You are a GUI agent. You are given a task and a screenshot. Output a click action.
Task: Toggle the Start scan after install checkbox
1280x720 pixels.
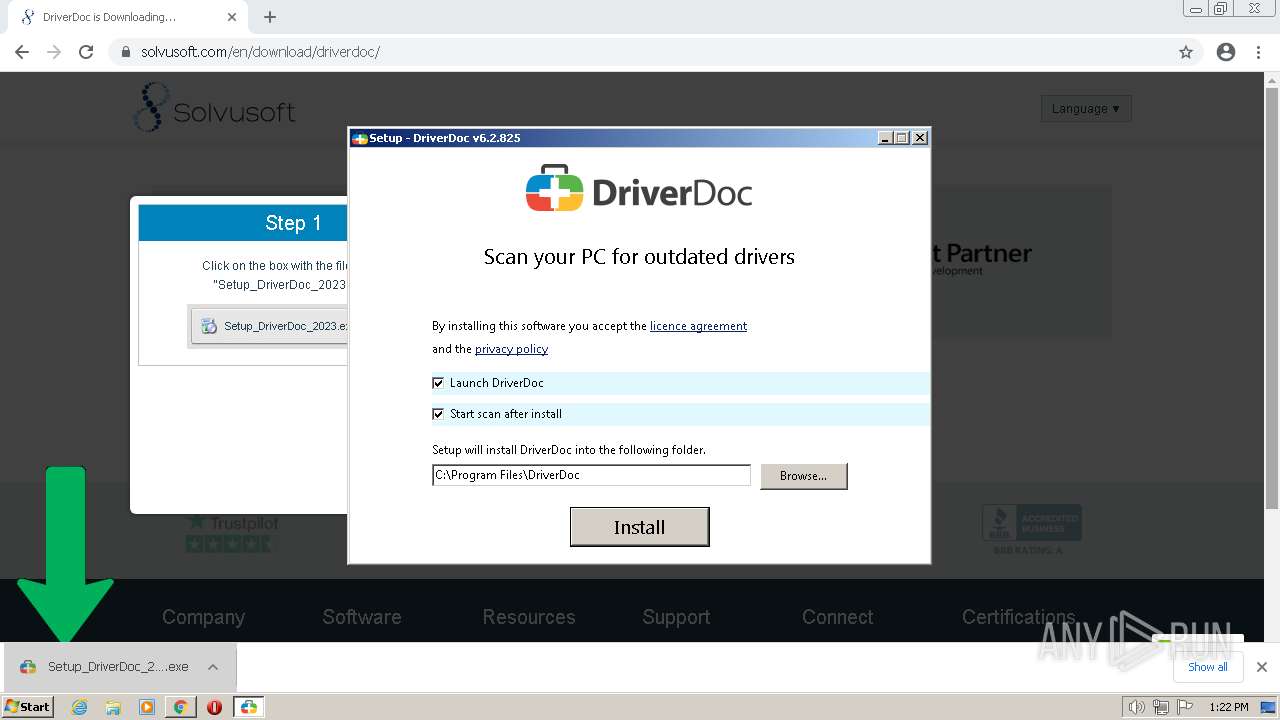[438, 414]
